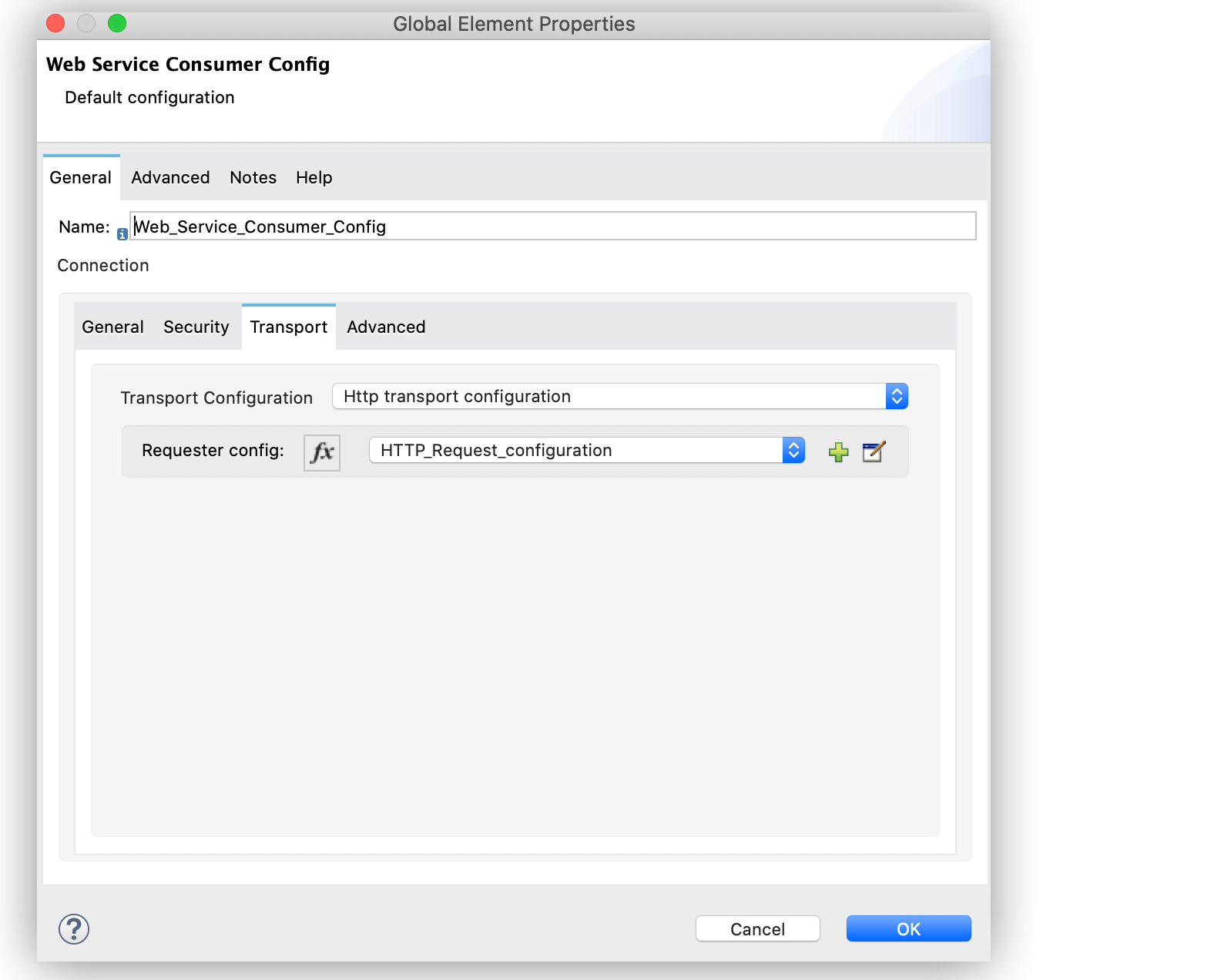Click the info icon beside Name field
The width and height of the screenshot is (1231, 980).
pos(122,234)
